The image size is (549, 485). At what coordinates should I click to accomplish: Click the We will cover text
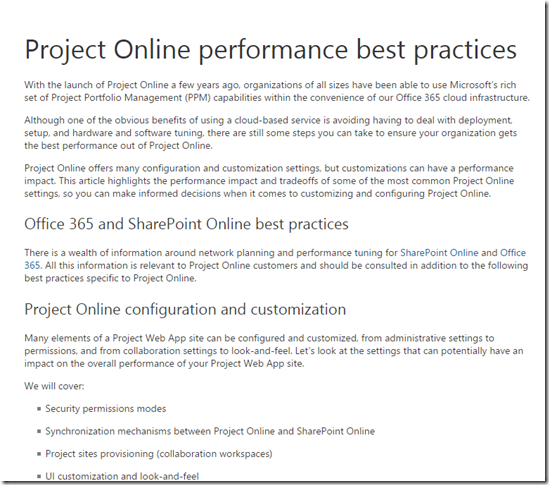pos(54,386)
